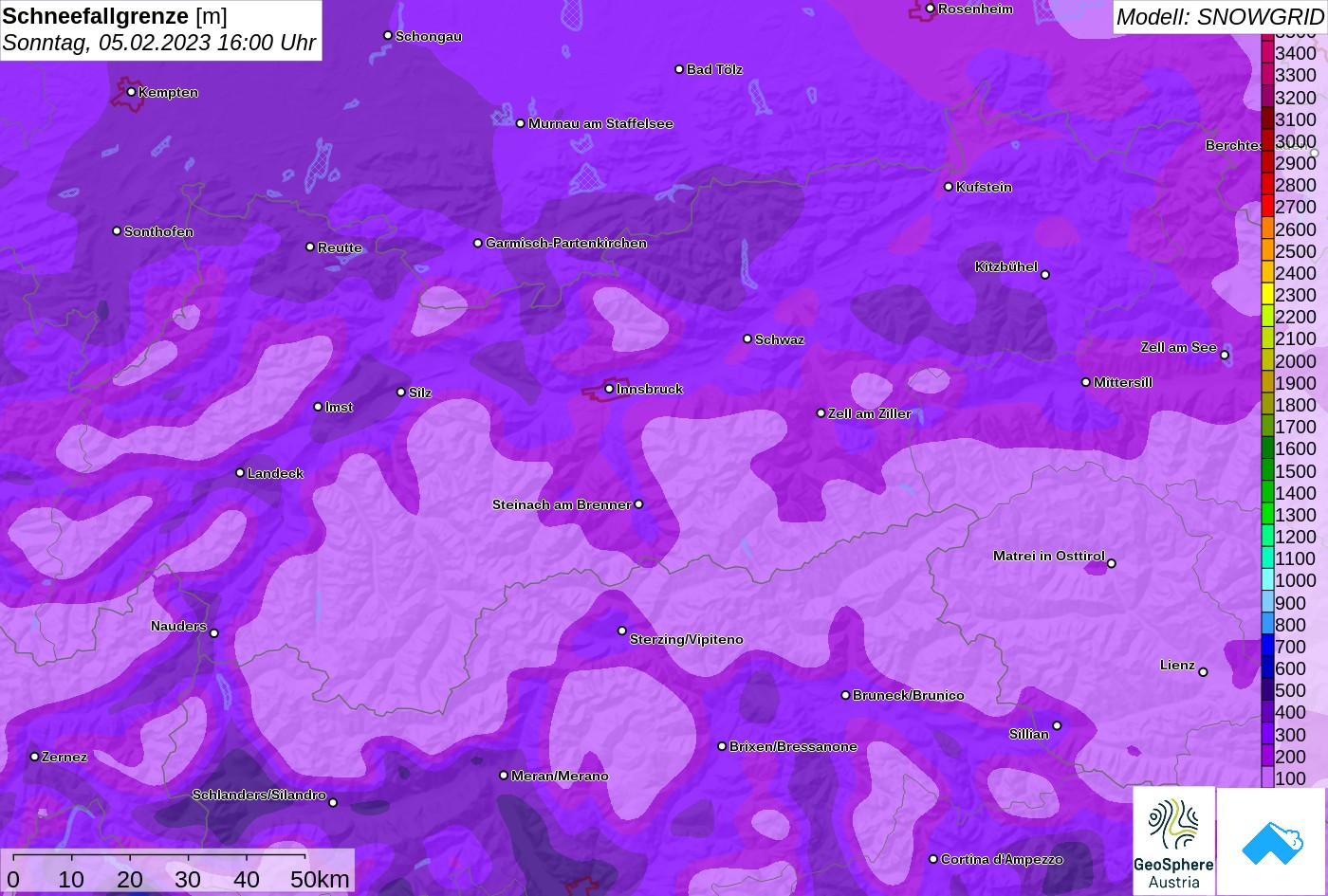Select the Murnau am Staffelsee marker
This screenshot has height=896, width=1328.
coord(520,123)
